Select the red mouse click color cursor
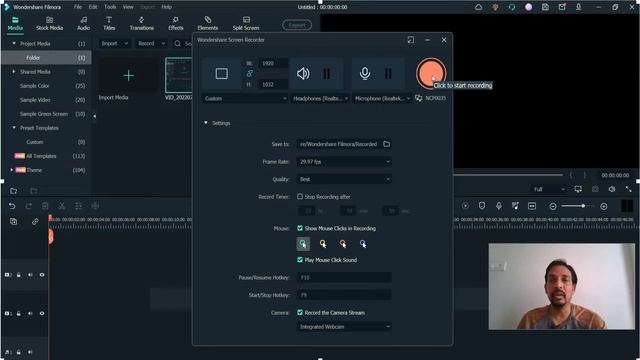640x360 pixels. pos(343,244)
